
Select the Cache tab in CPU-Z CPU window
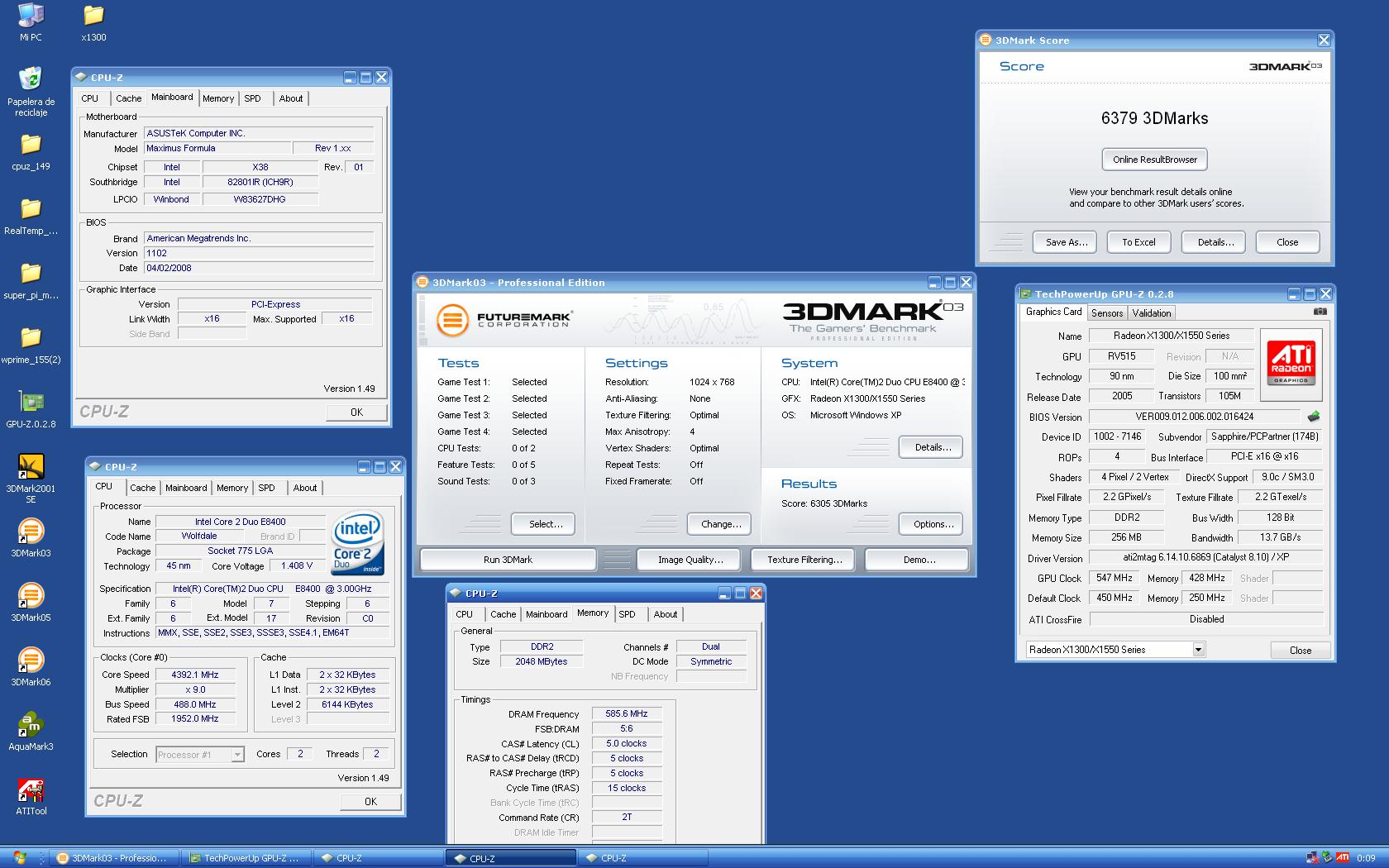[x=142, y=488]
